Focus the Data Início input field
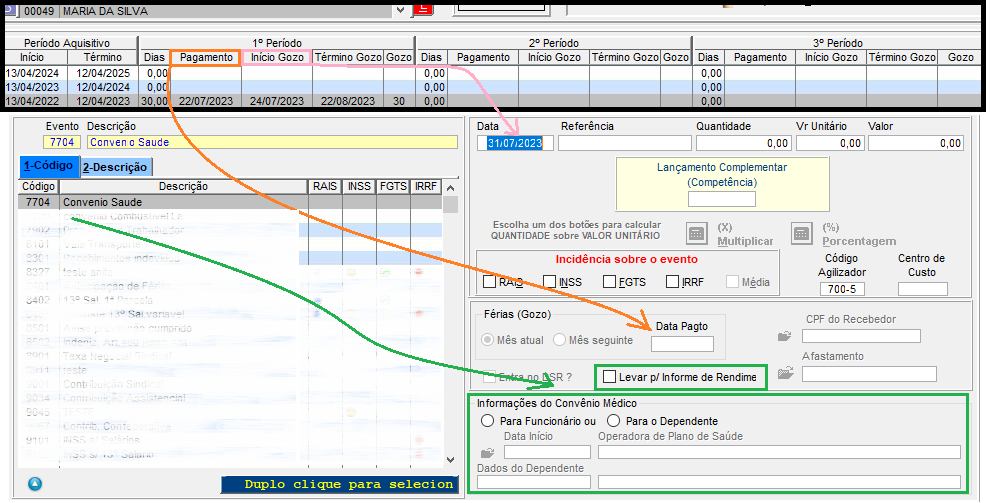Image resolution: width=990 pixels, height=503 pixels. pyautogui.click(x=547, y=452)
